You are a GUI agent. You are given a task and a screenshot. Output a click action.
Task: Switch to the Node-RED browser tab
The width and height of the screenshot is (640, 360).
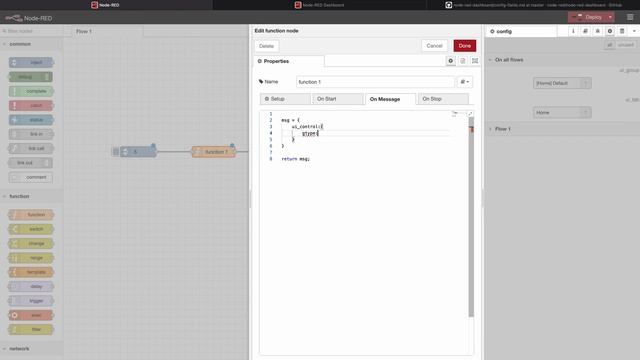coord(106,5)
